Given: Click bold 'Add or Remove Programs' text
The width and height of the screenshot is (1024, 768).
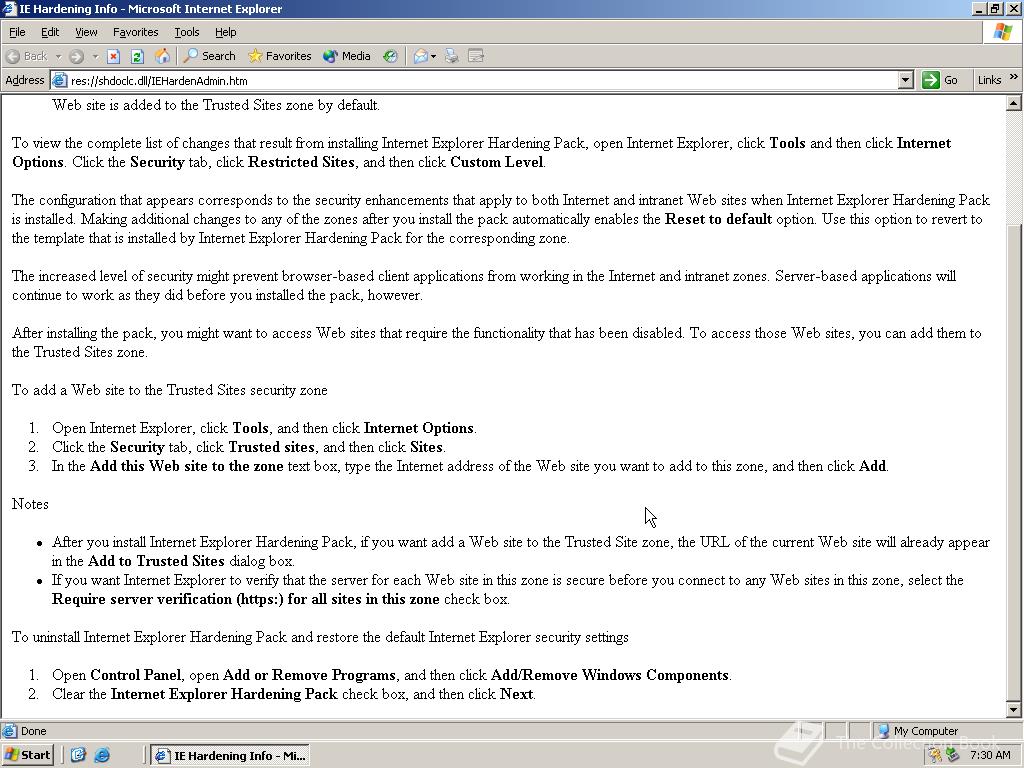Looking at the screenshot, I should [x=309, y=675].
